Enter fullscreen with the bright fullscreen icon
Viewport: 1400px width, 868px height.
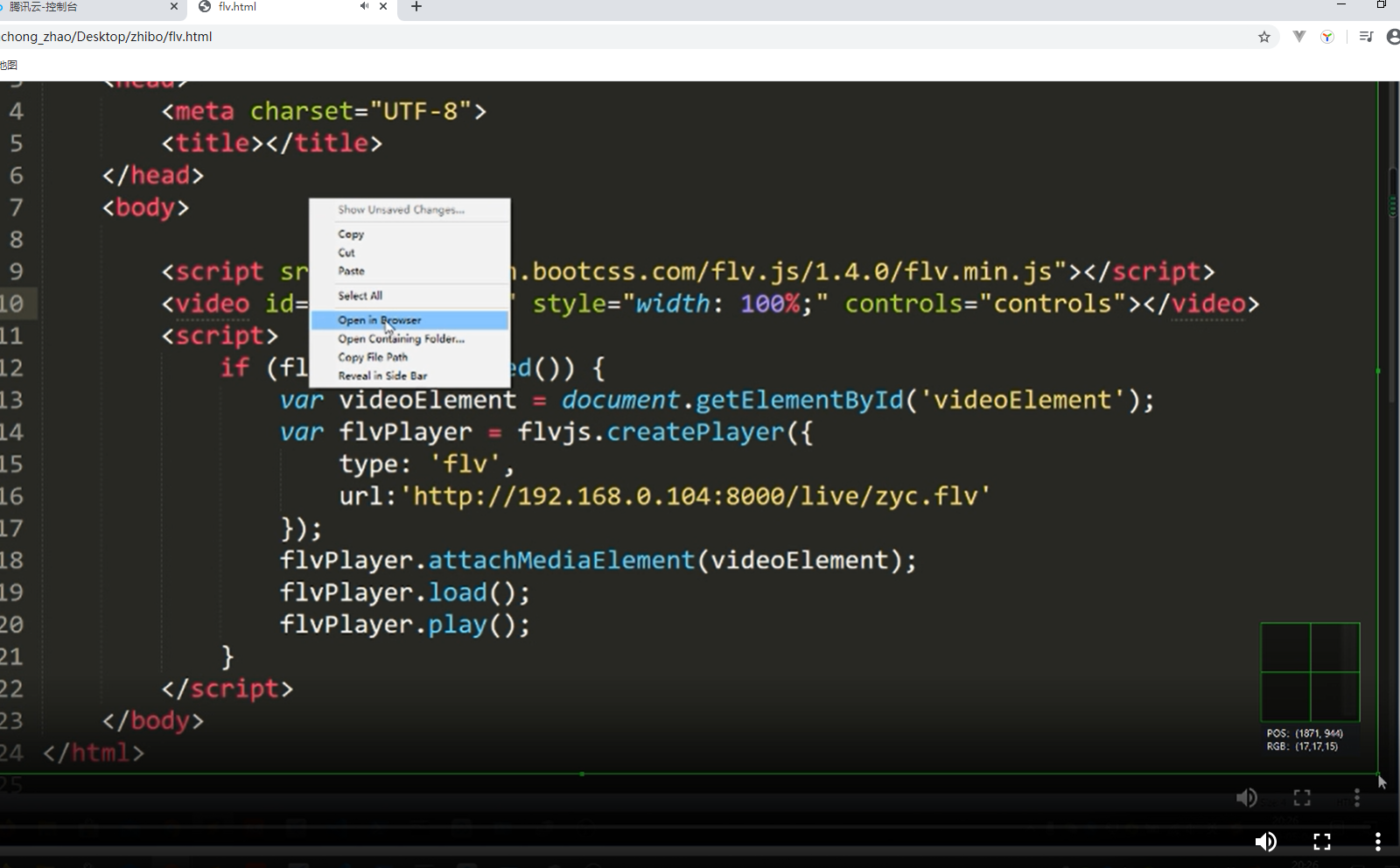tap(1322, 842)
